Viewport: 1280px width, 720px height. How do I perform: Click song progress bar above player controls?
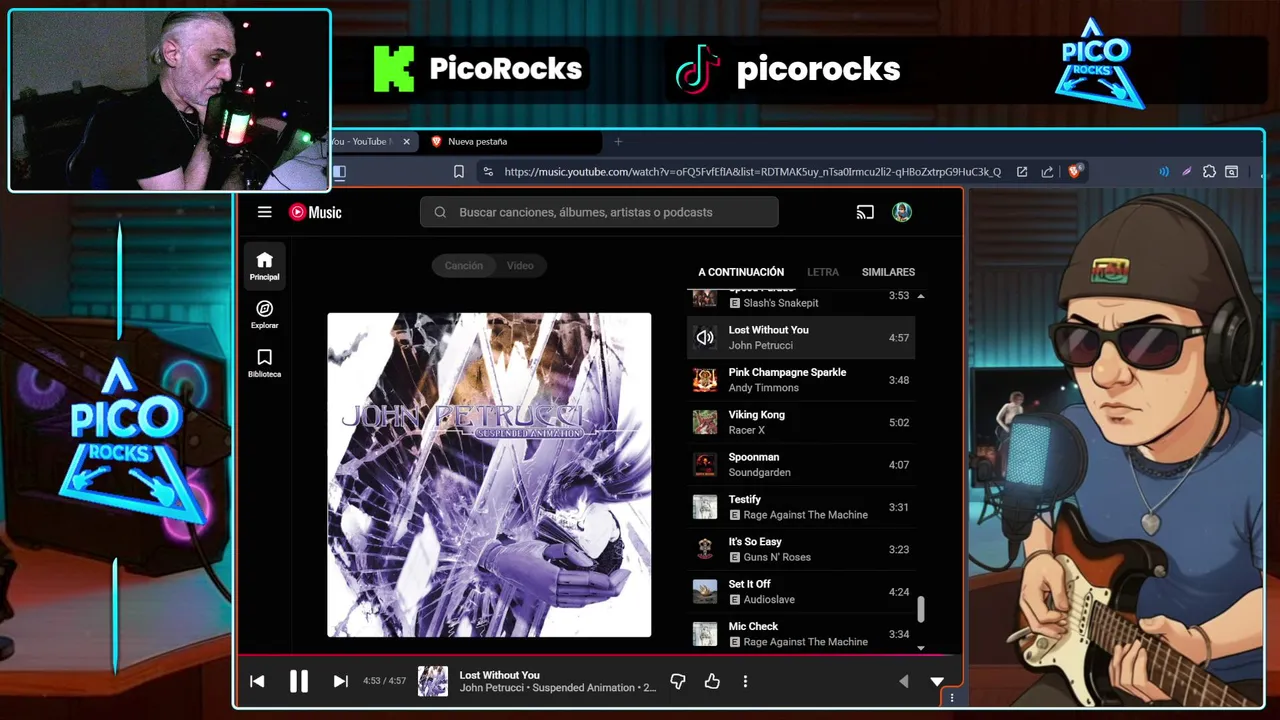(x=598, y=656)
